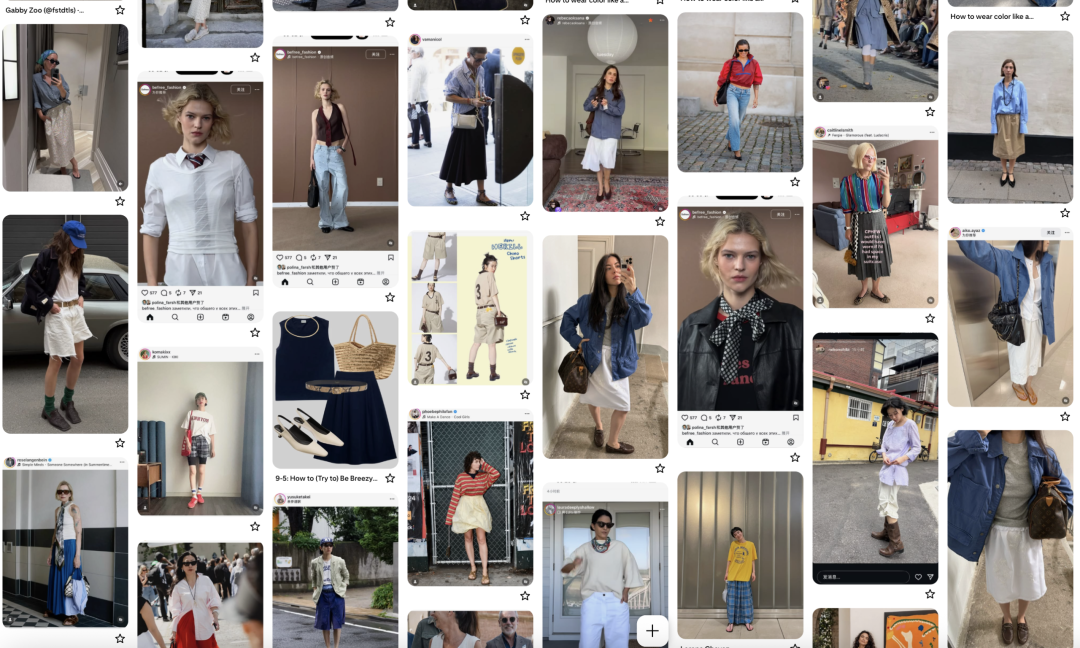Open '9-5: How to (Try to) Be Breezy...' title
Viewport: 1080px width, 648px height.
tap(326, 478)
